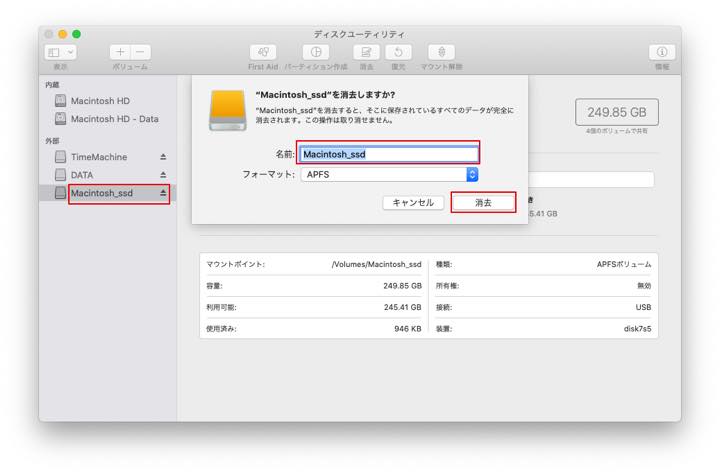Viewport: 720px width, 473px height.
Task: Click the 249.85 GB value in the info table
Action: coord(402,286)
